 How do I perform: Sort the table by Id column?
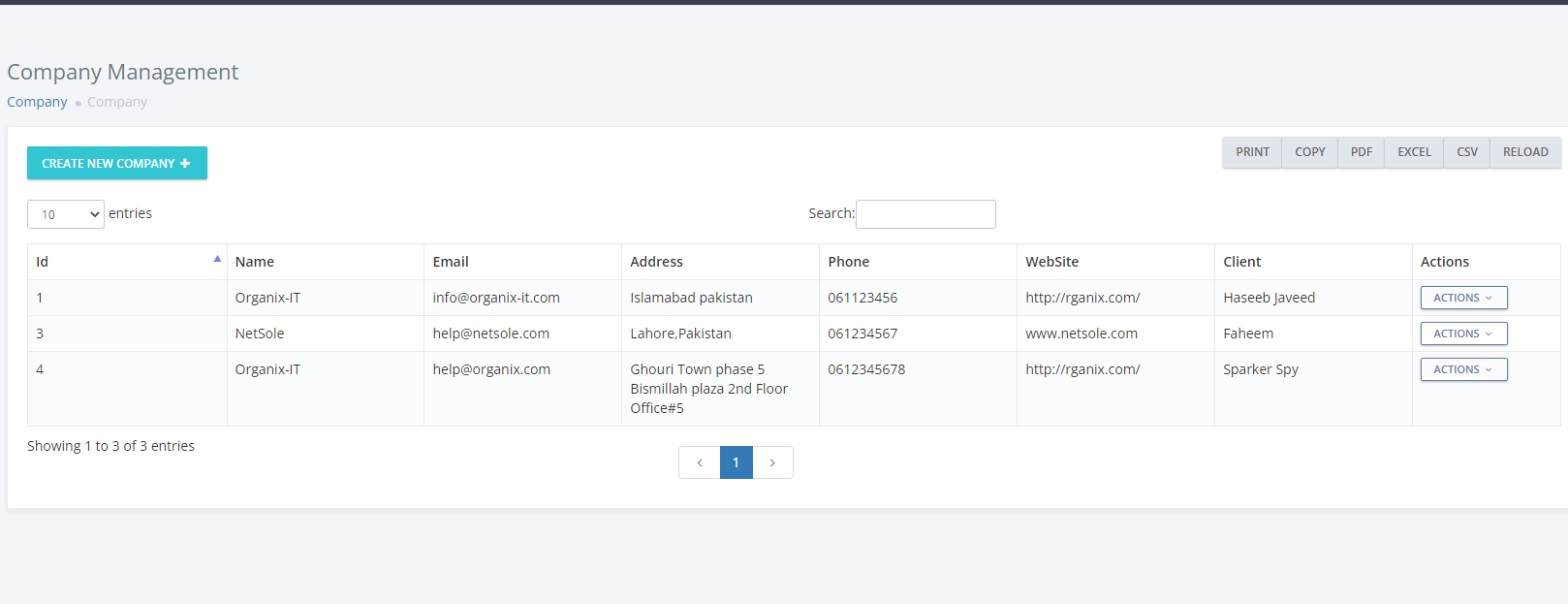click(x=126, y=262)
